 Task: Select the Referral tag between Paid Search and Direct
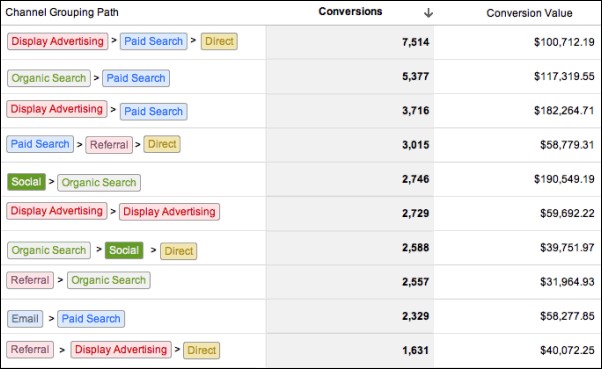pos(109,145)
